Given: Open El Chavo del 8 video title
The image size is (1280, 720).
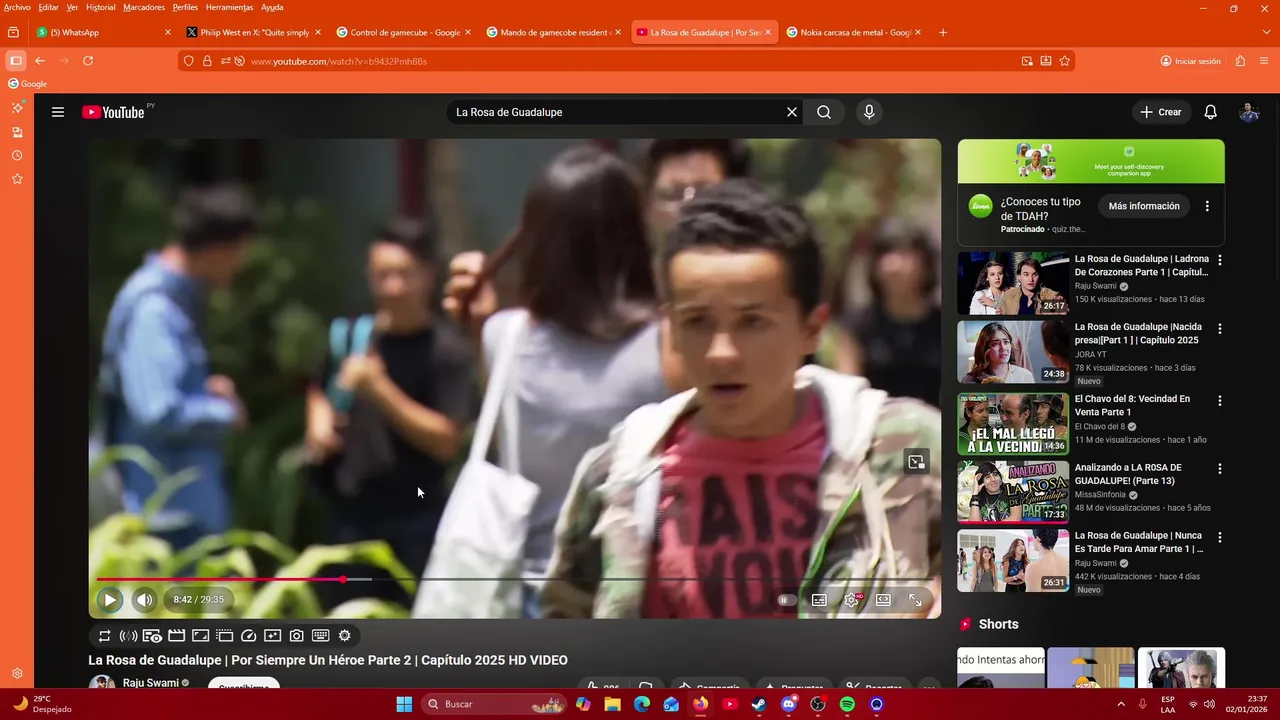Looking at the screenshot, I should (1133, 405).
